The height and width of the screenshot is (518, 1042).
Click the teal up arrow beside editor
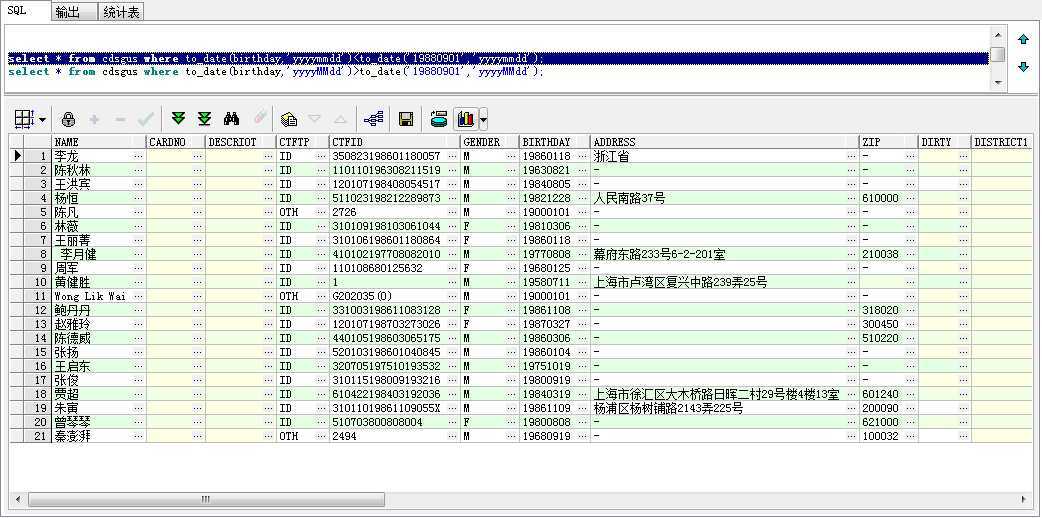[1023, 40]
